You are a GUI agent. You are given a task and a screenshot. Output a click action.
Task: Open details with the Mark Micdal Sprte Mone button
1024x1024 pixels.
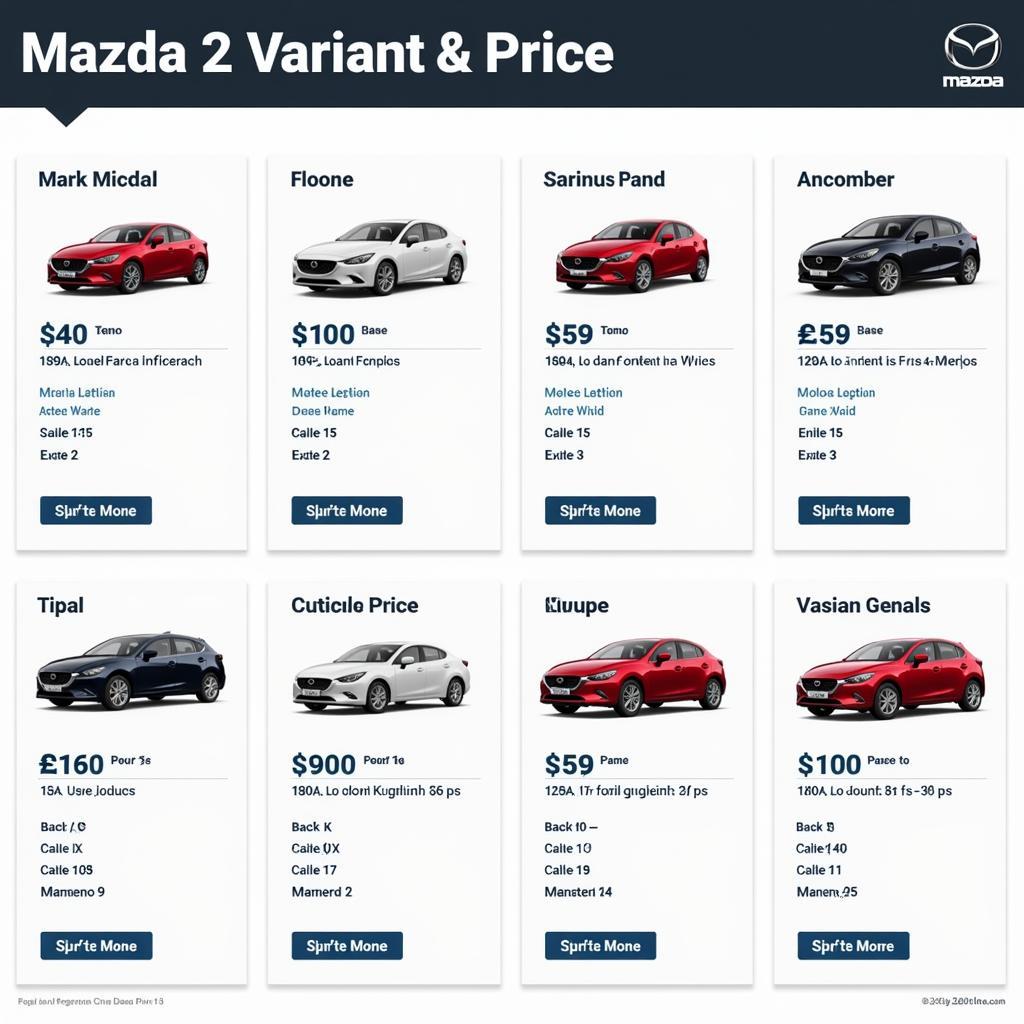[x=95, y=510]
